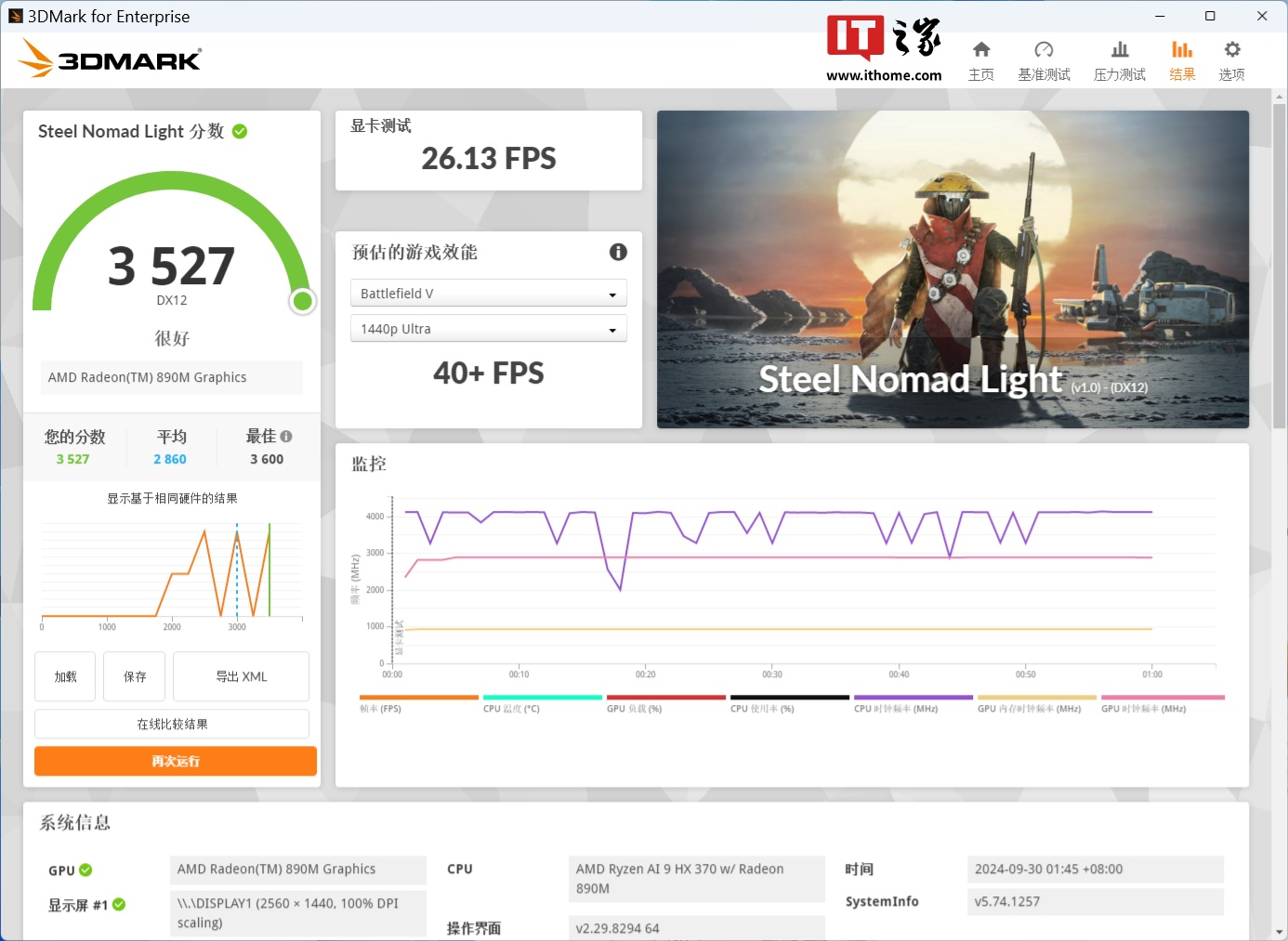Toggle the GPU 时钟频率 (MHz) pink legend

tap(1163, 704)
